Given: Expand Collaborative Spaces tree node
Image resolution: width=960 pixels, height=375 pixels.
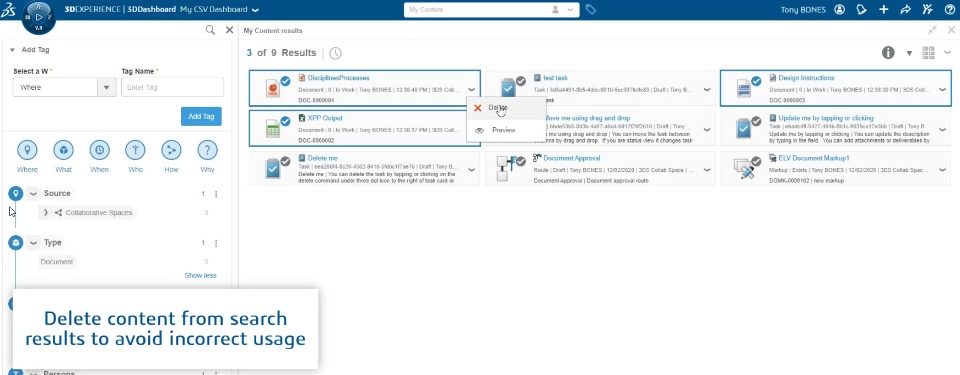Looking at the screenshot, I should pyautogui.click(x=45, y=213).
